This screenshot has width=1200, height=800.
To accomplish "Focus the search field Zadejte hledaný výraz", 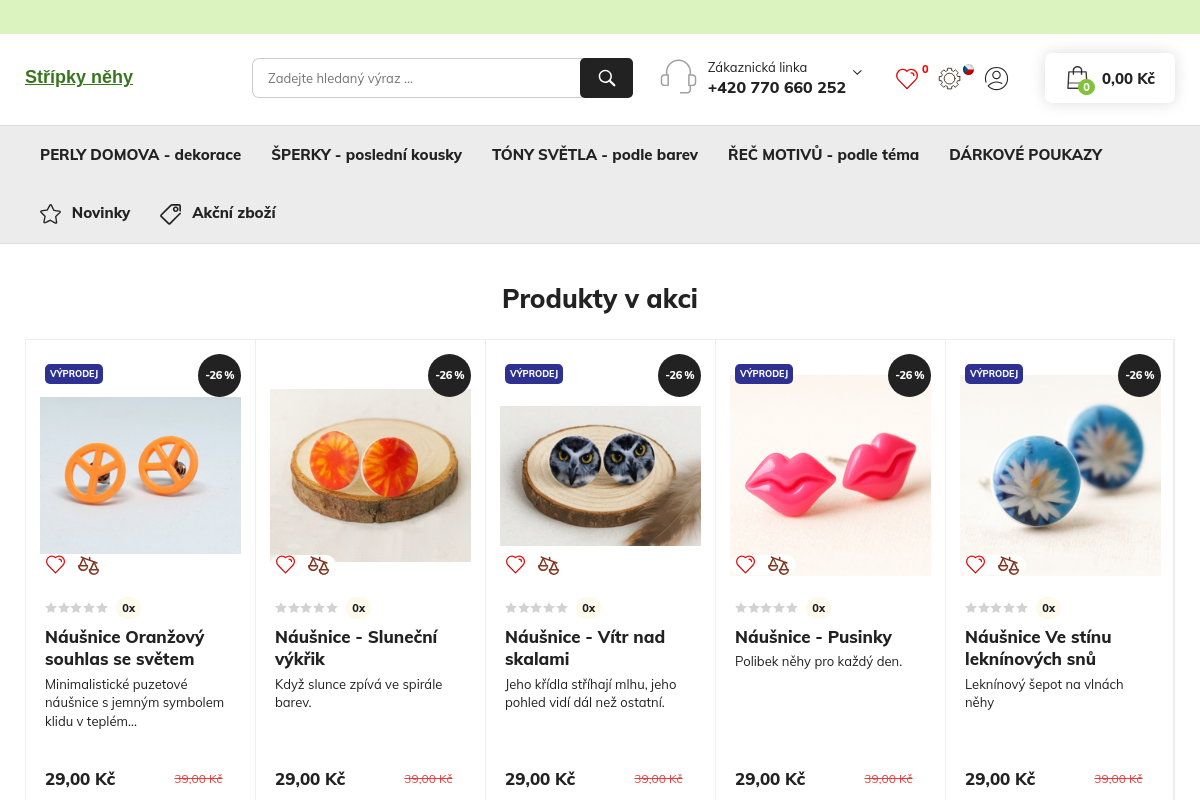I will [x=416, y=78].
